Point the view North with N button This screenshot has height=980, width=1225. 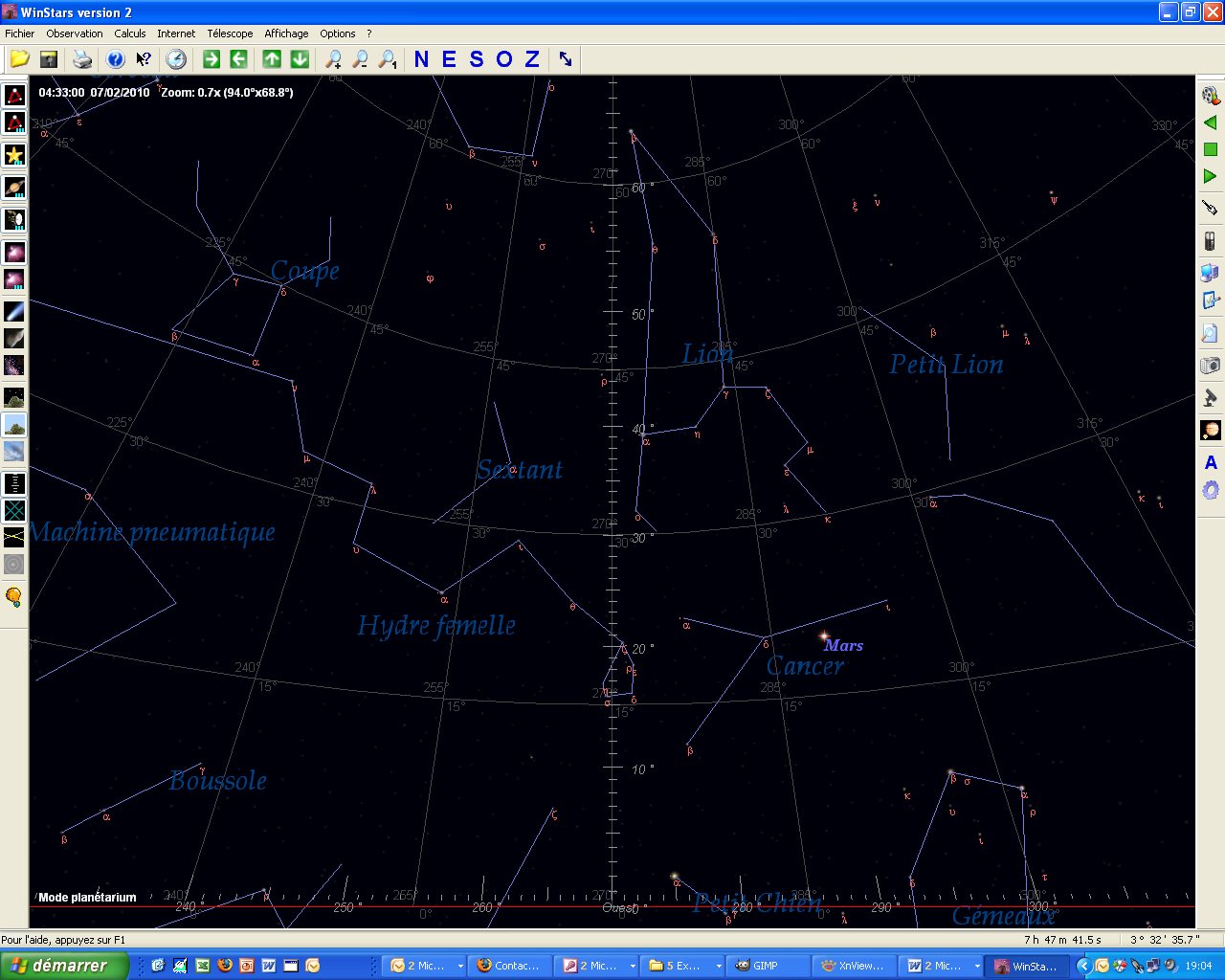(421, 59)
